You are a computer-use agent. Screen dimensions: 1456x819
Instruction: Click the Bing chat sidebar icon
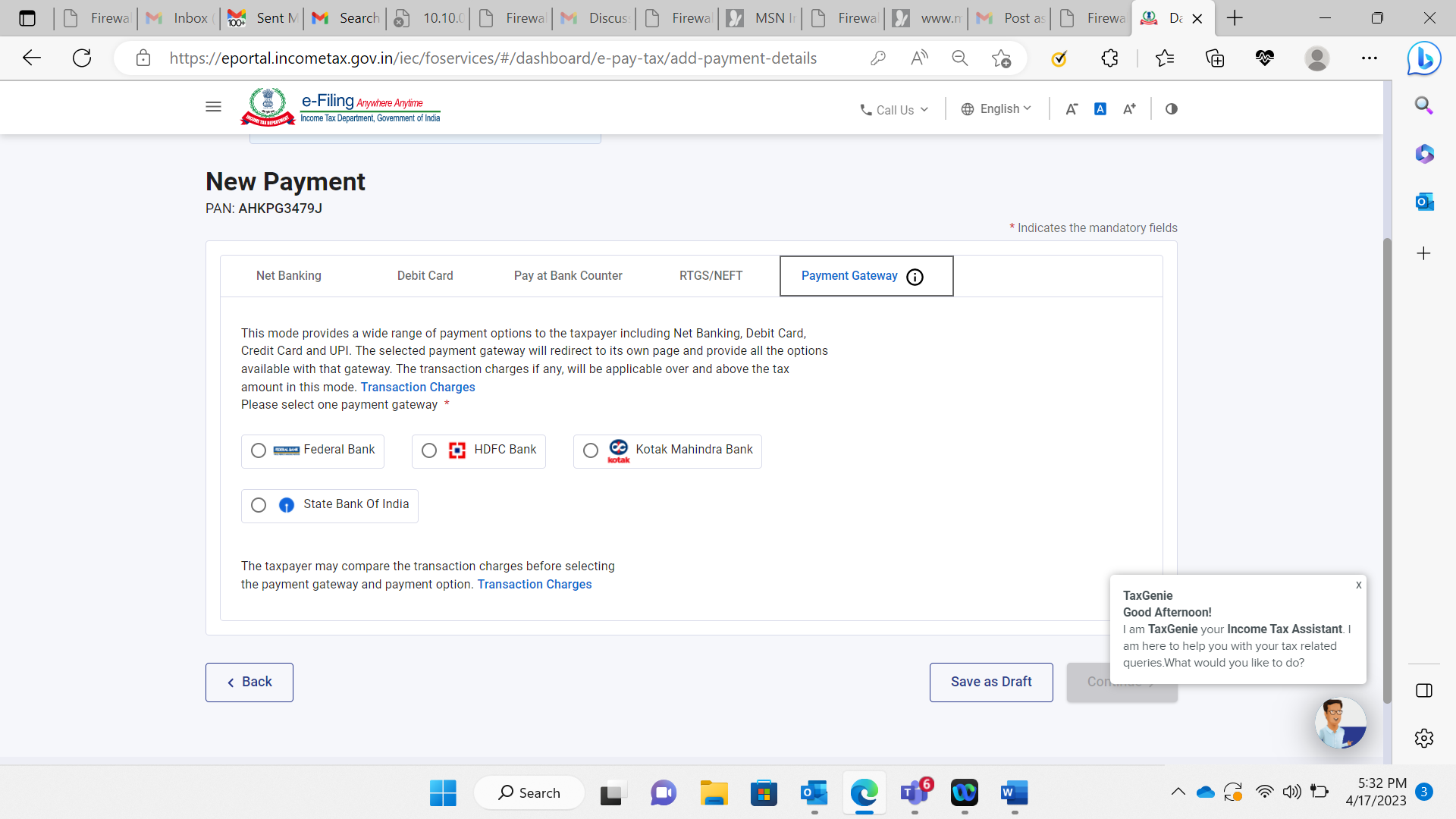tap(1423, 58)
